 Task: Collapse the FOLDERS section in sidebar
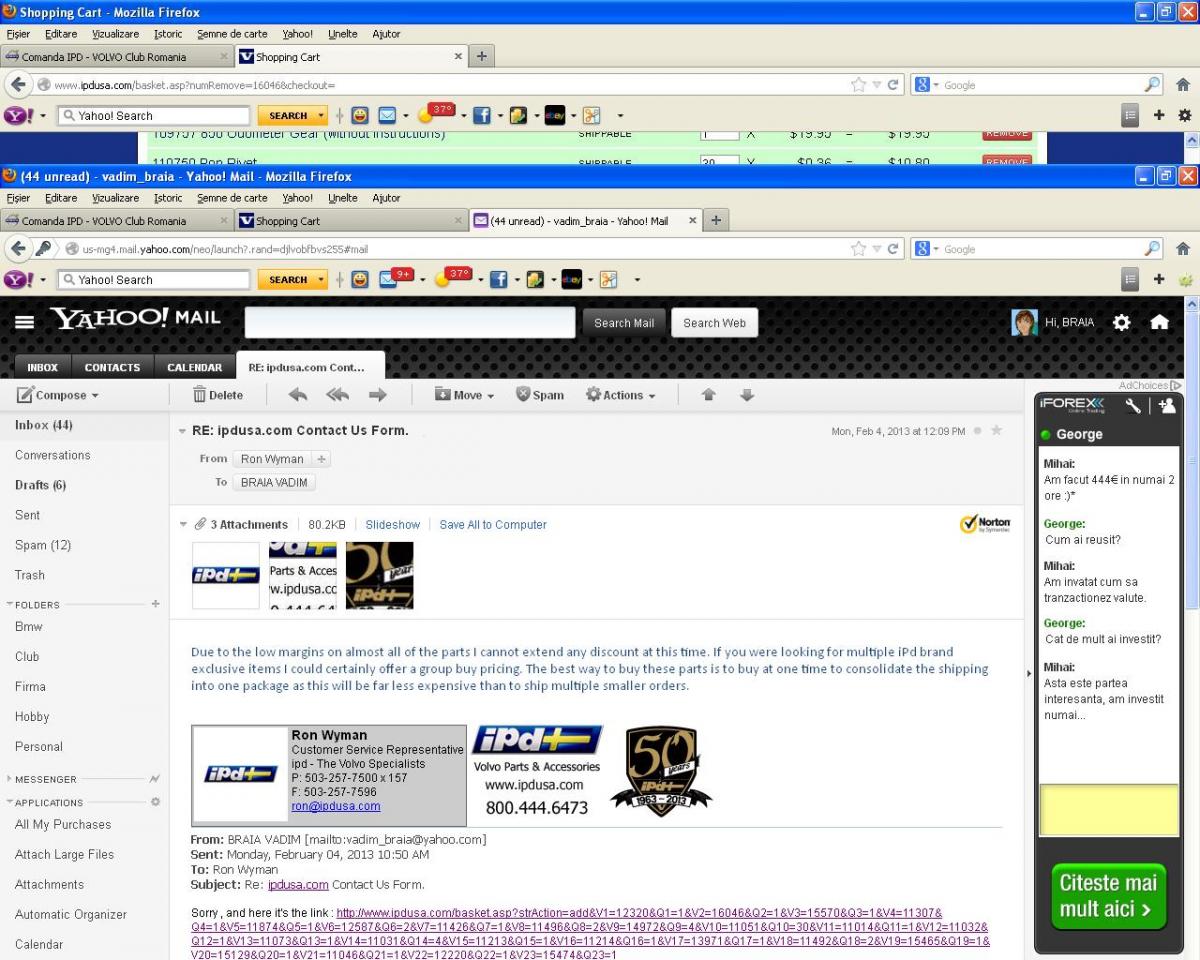10,605
